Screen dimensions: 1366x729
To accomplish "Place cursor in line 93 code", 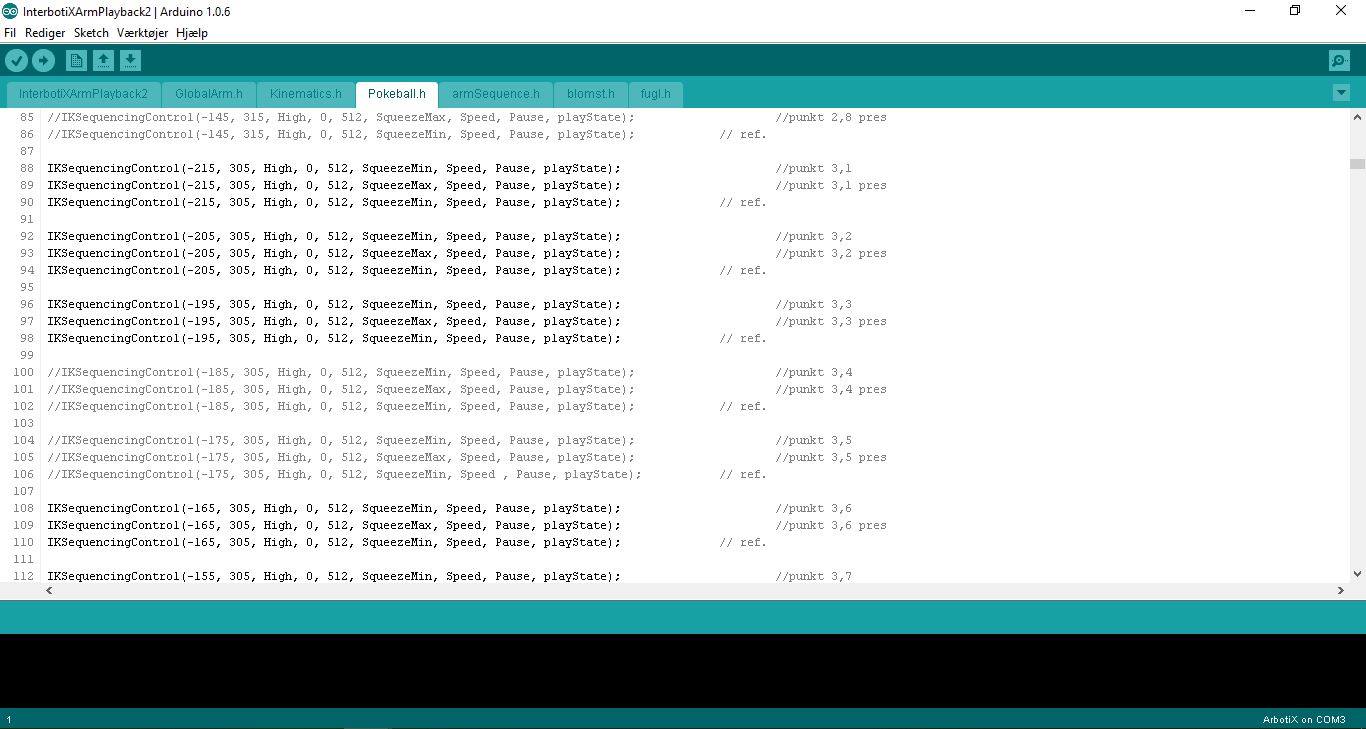I will pos(333,253).
